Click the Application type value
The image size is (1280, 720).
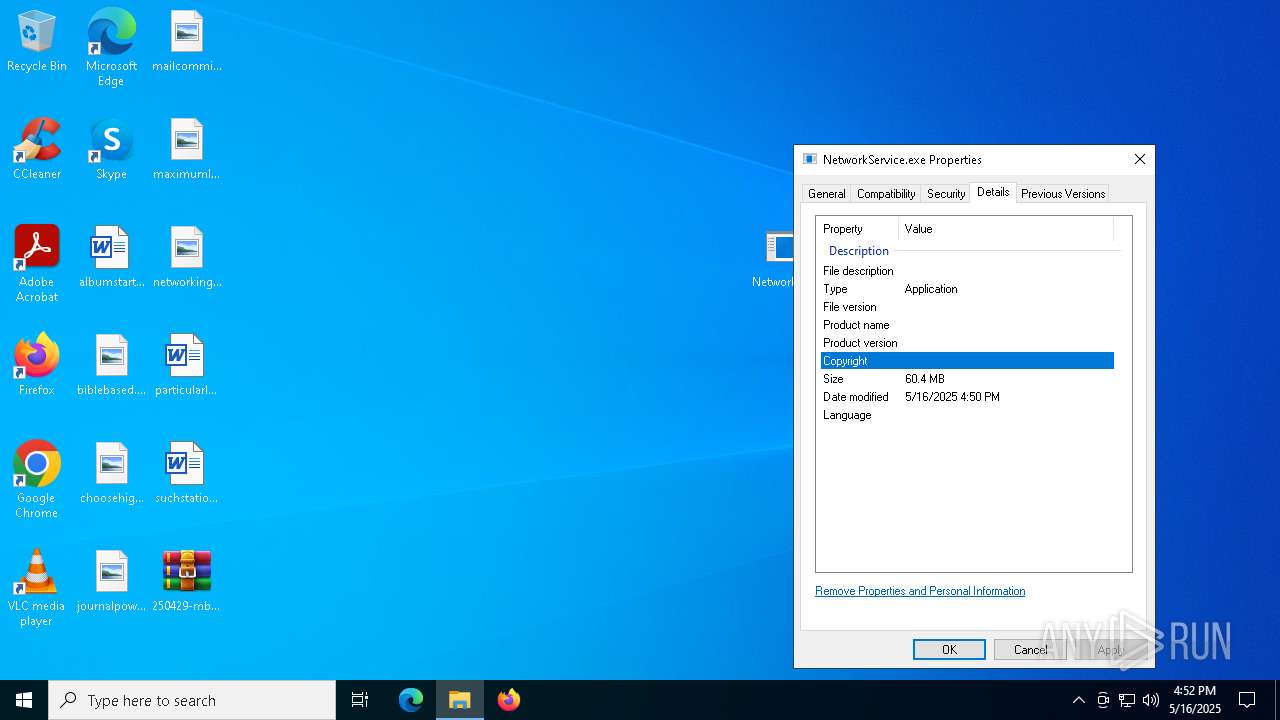coord(931,289)
